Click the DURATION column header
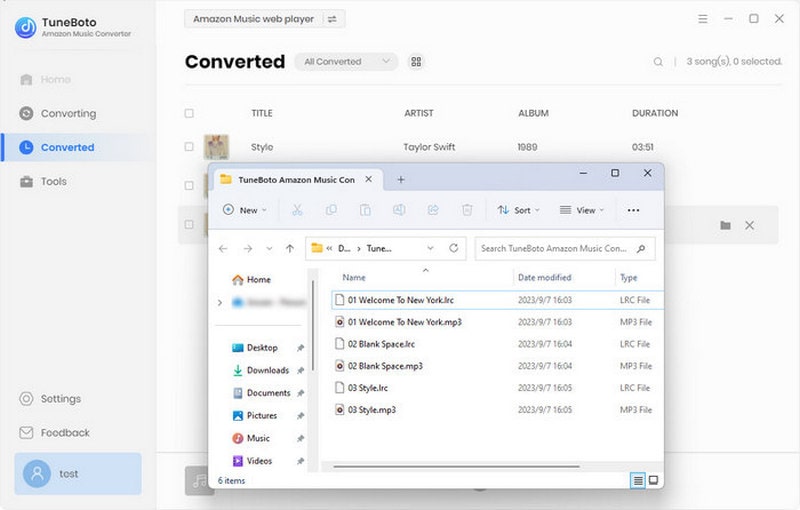Image resolution: width=800 pixels, height=510 pixels. [655, 113]
